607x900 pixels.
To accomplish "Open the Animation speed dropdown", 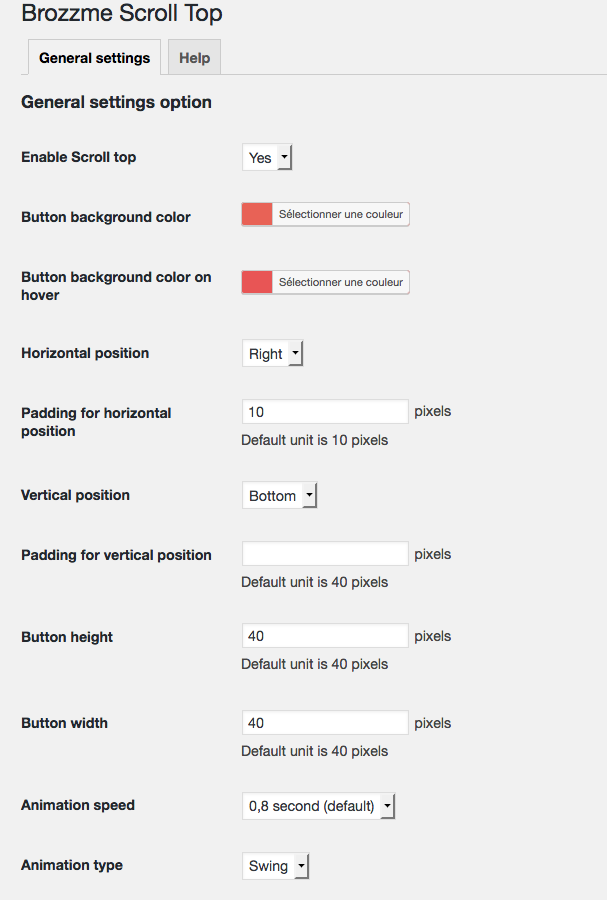I will (x=318, y=806).
